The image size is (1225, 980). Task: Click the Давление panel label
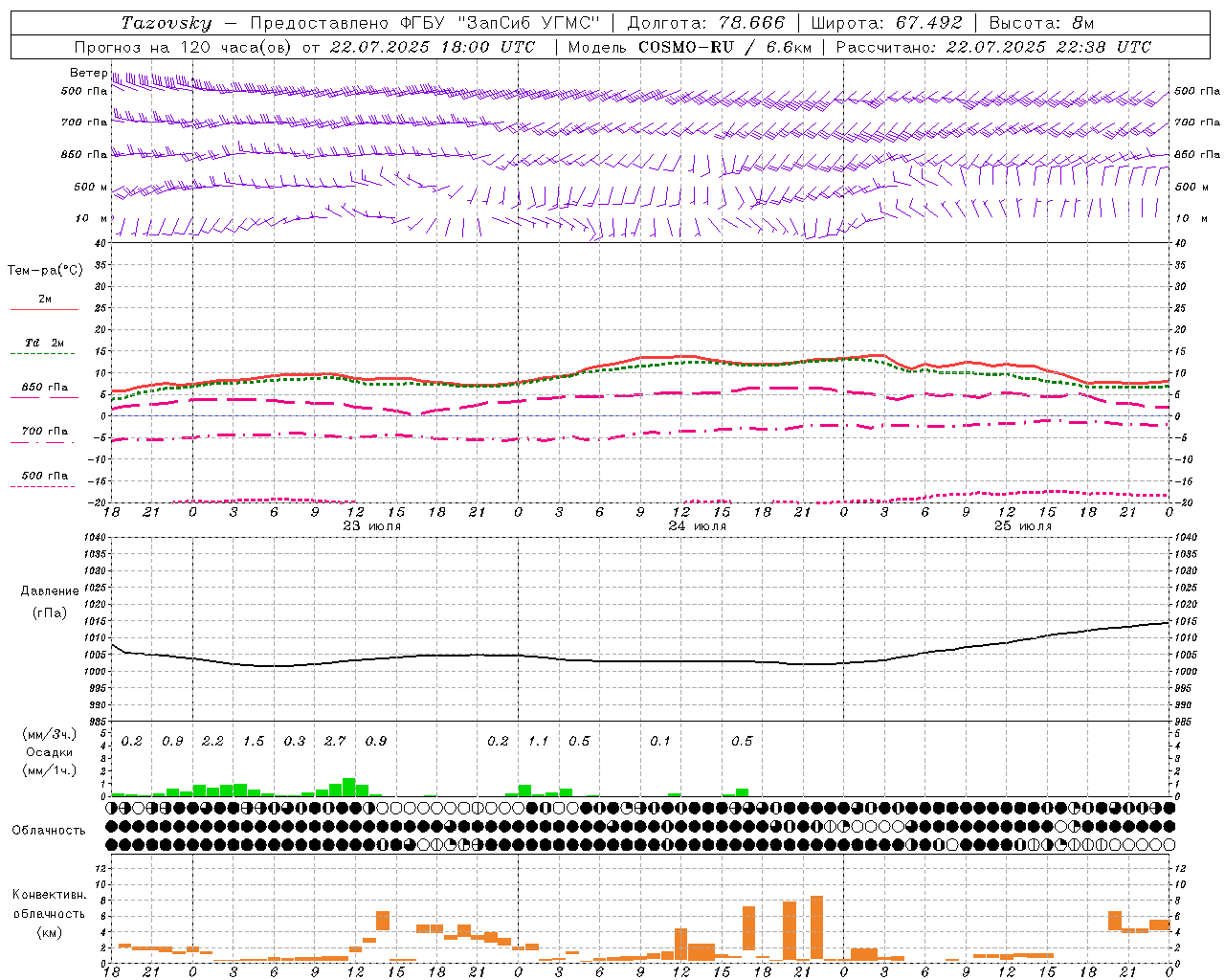[x=50, y=591]
